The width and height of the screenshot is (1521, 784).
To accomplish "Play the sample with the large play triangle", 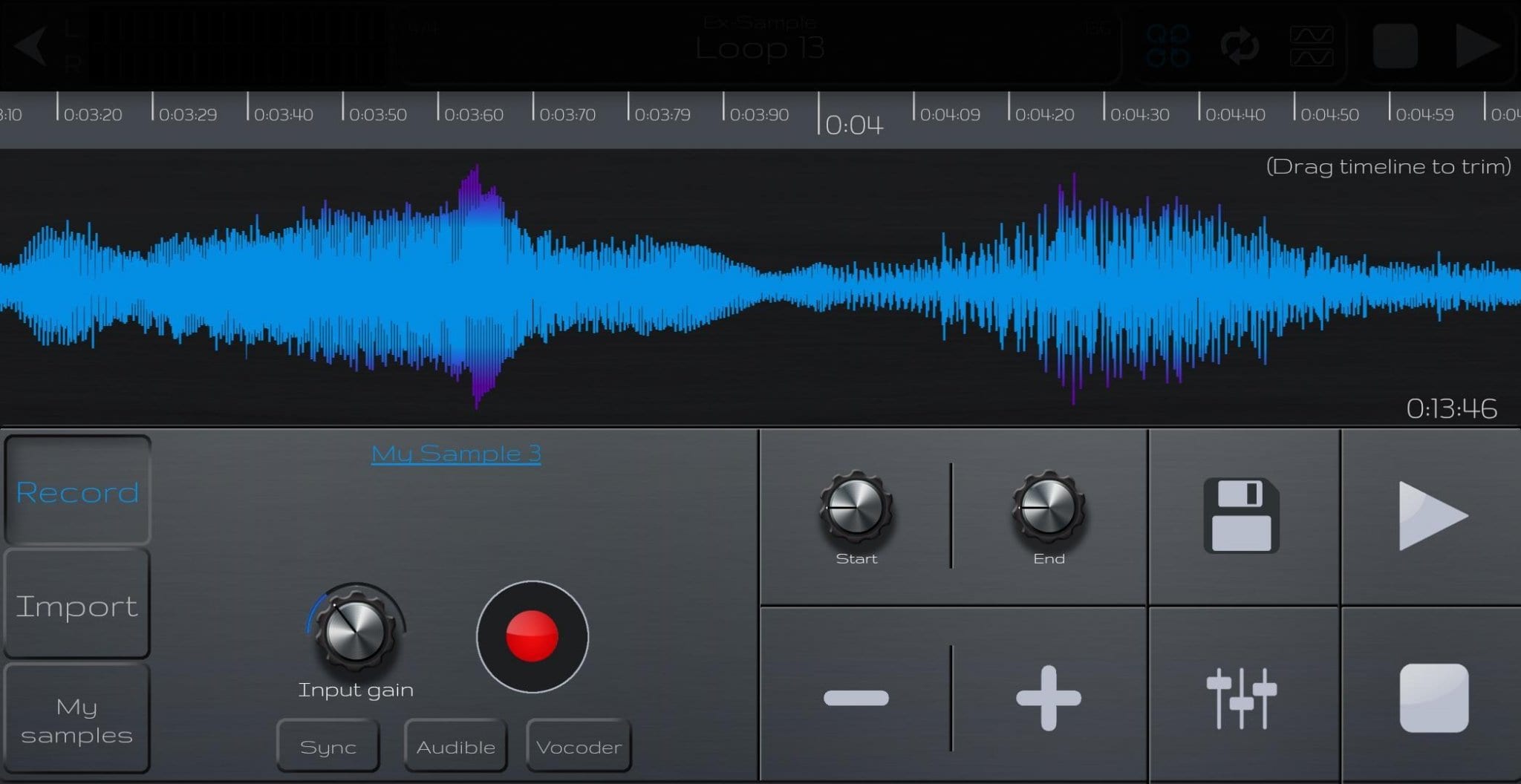I will point(1432,516).
